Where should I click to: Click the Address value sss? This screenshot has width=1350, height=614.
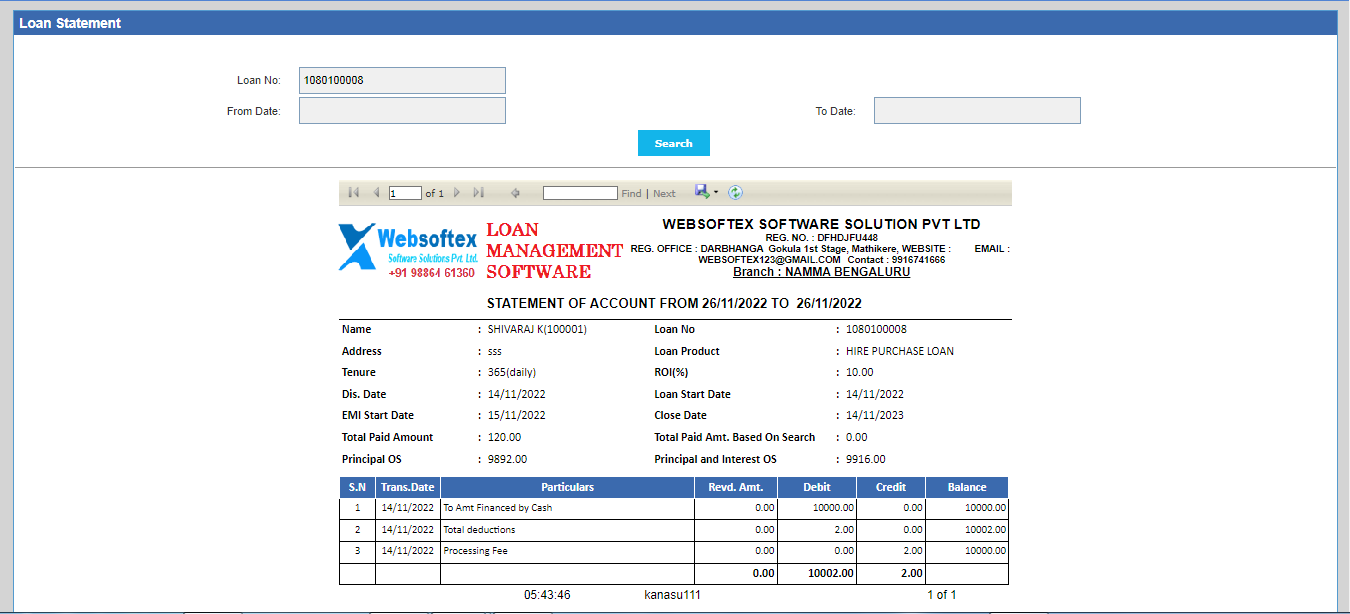click(495, 351)
